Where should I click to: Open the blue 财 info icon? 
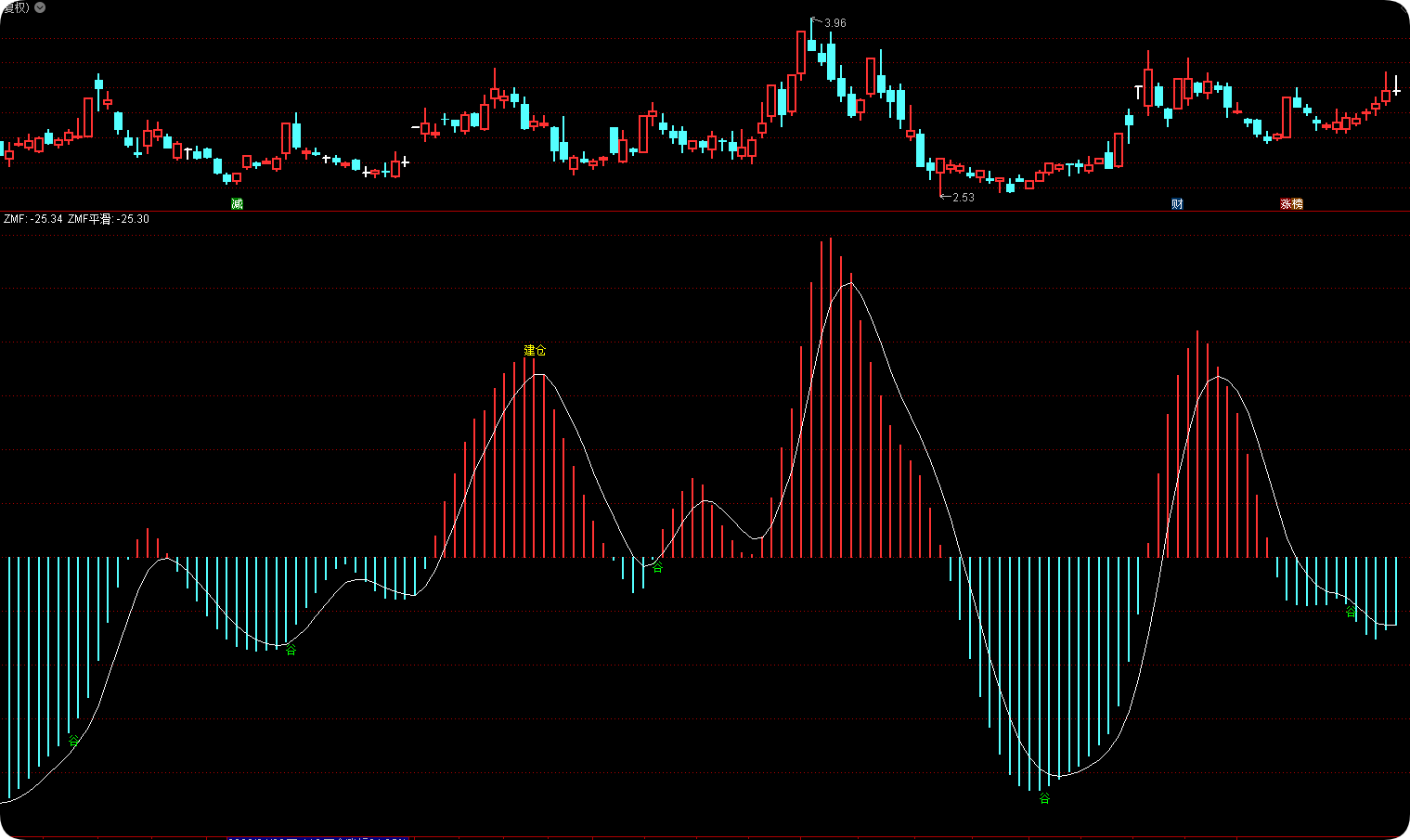1177,203
